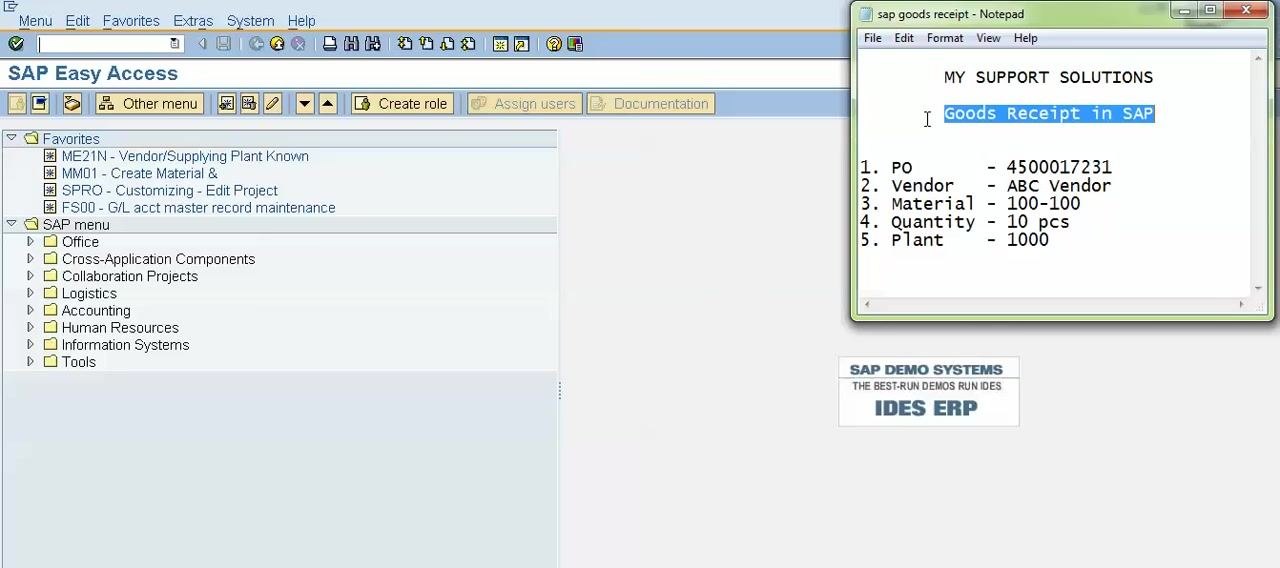The height and width of the screenshot is (568, 1280).
Task: Click the Print icon
Action: [330, 44]
